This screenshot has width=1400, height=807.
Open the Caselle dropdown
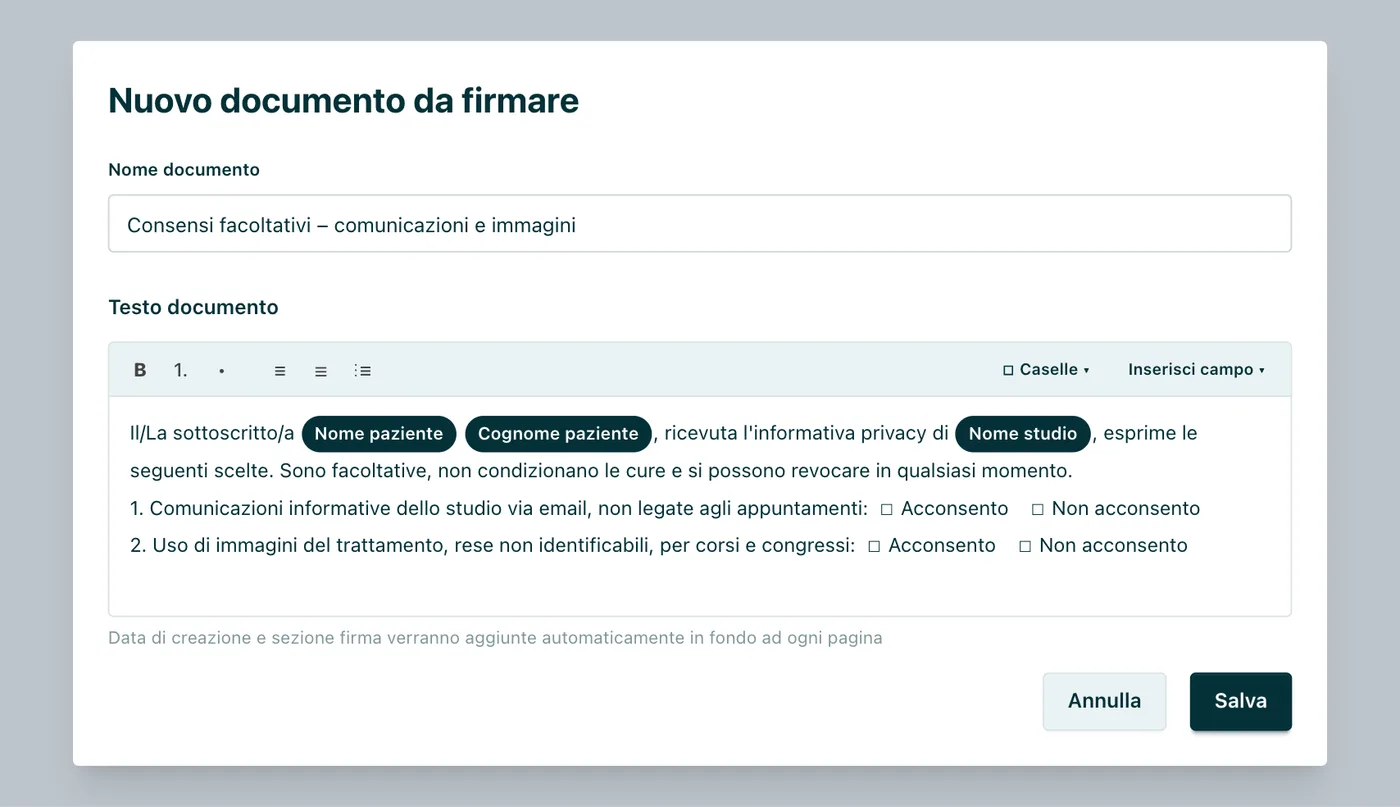[1046, 370]
